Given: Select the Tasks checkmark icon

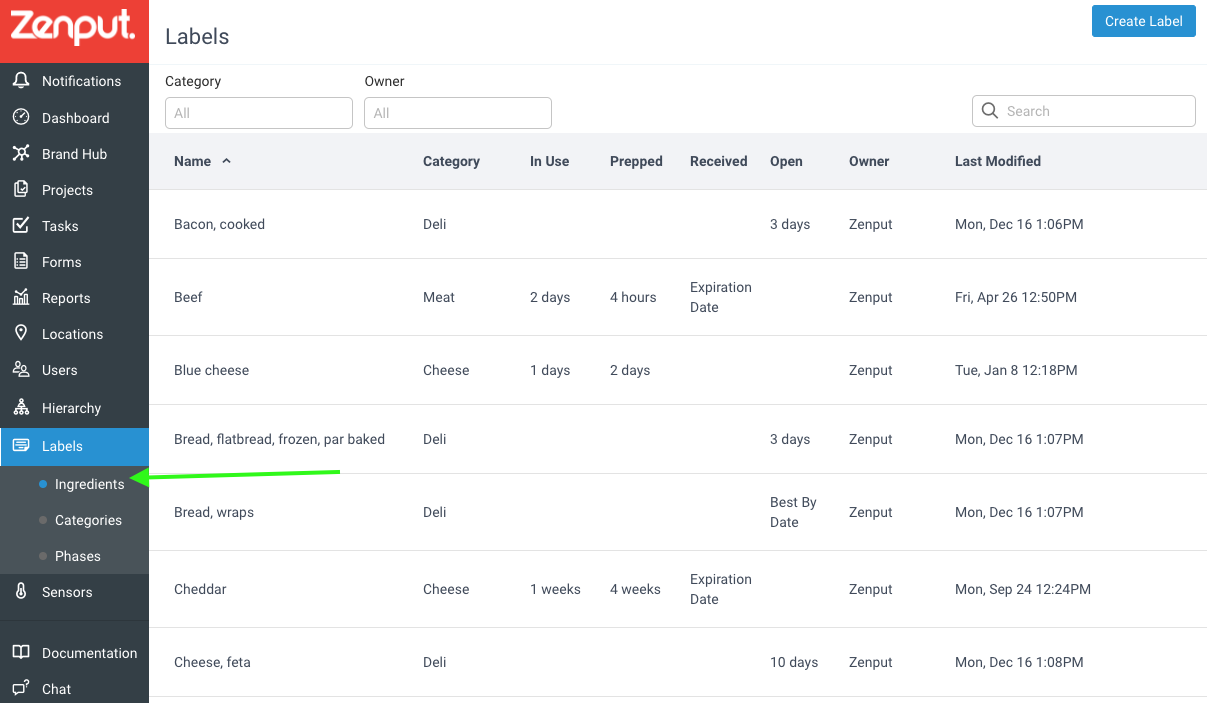Looking at the screenshot, I should click(x=21, y=225).
